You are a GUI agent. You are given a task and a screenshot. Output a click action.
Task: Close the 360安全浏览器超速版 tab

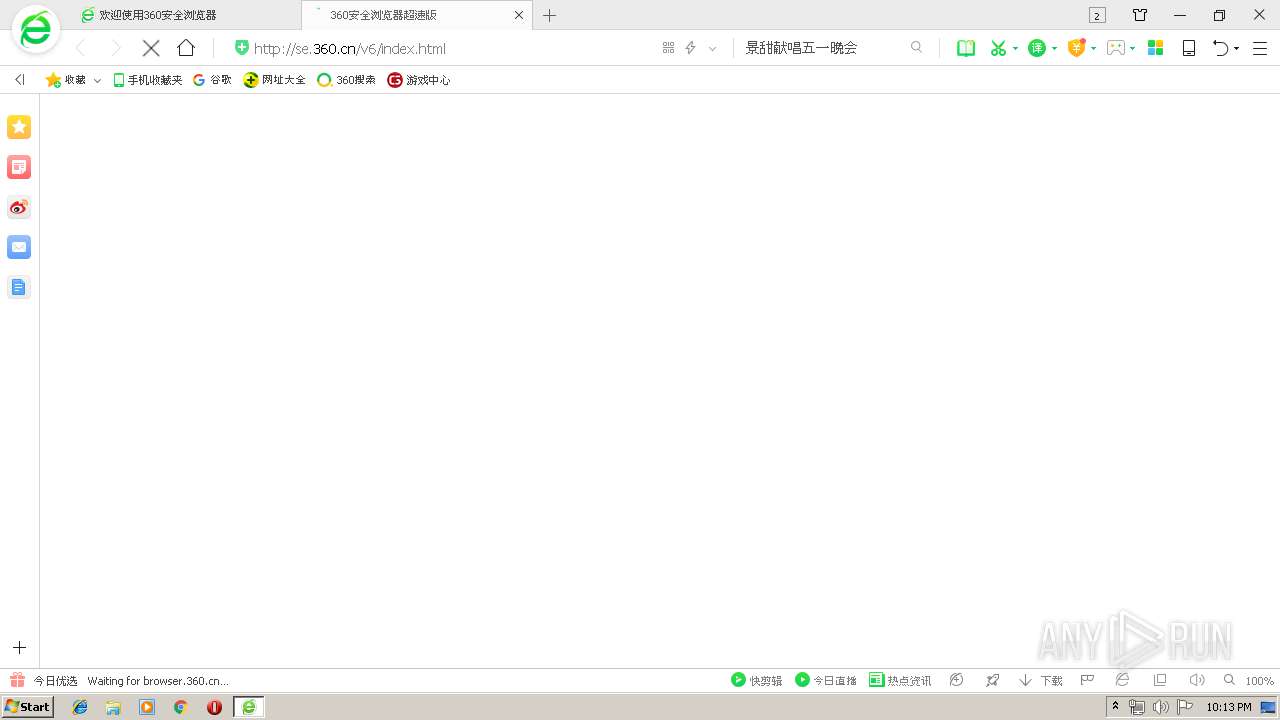click(519, 15)
